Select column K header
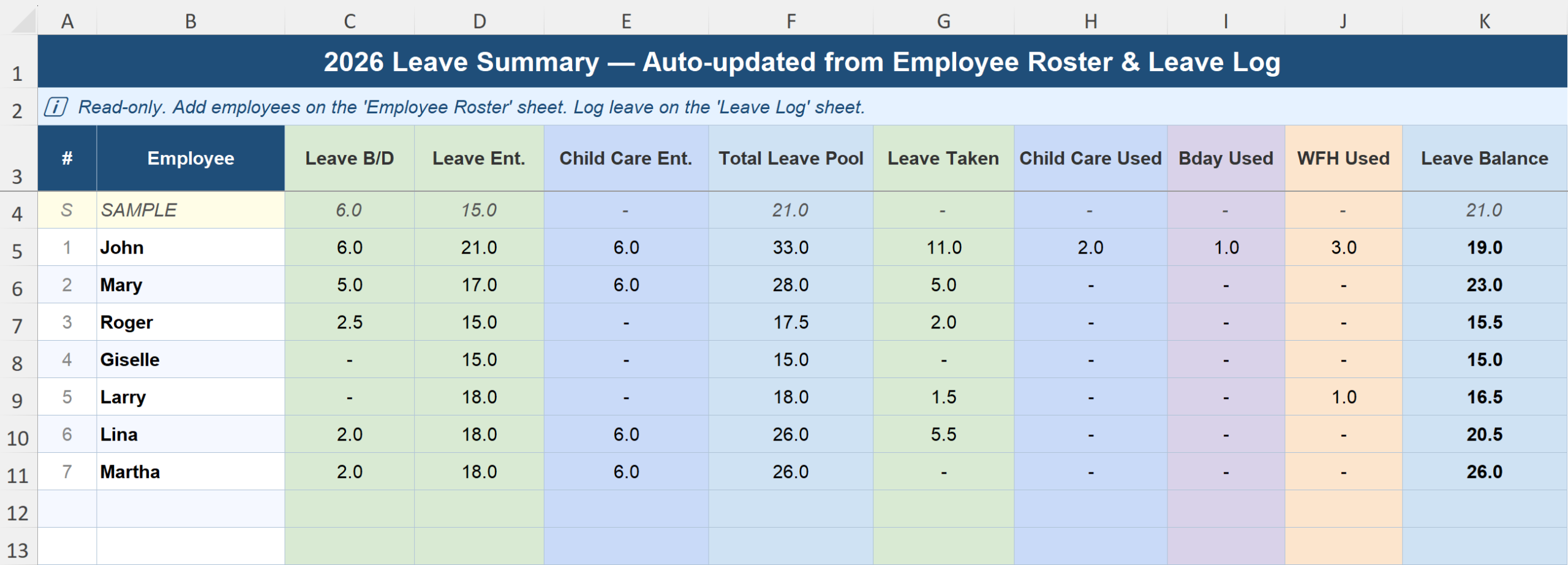This screenshot has width=1568, height=565. point(1484,21)
